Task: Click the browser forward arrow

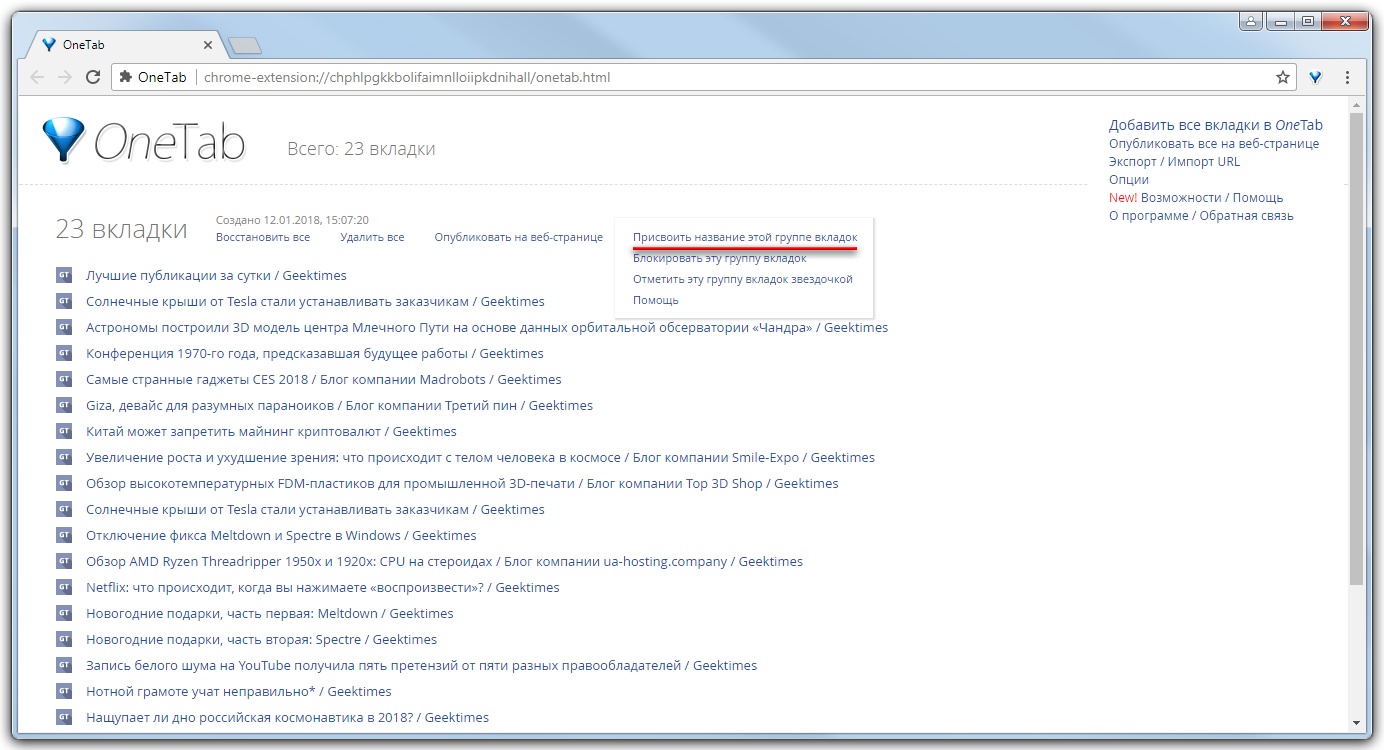Action: click(x=65, y=77)
